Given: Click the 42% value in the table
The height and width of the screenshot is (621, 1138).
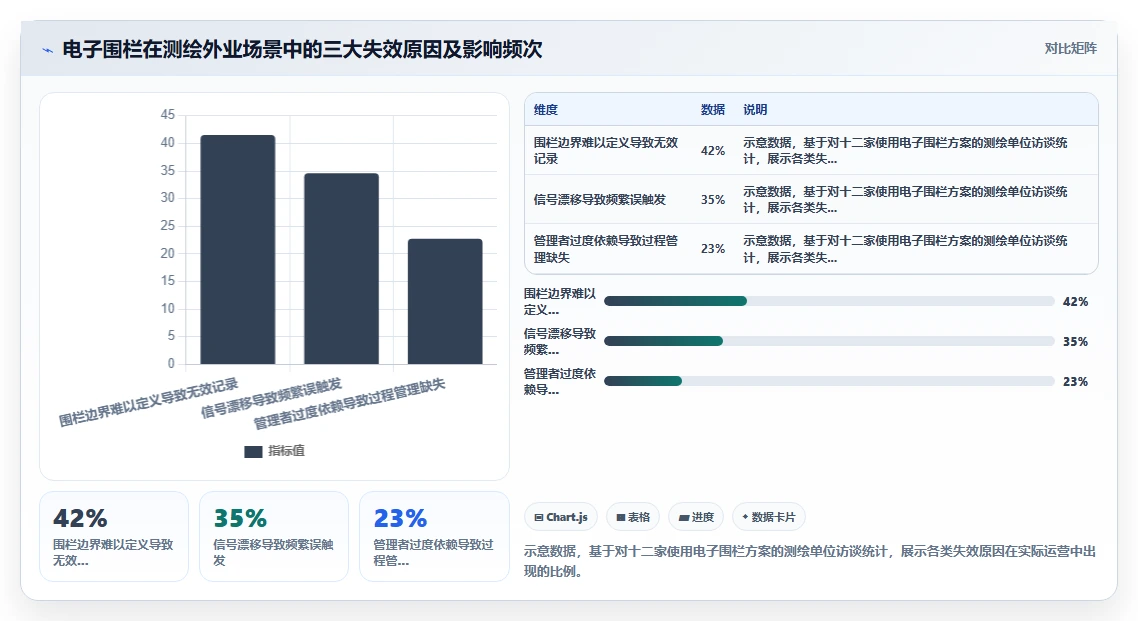Looking at the screenshot, I should click(713, 151).
